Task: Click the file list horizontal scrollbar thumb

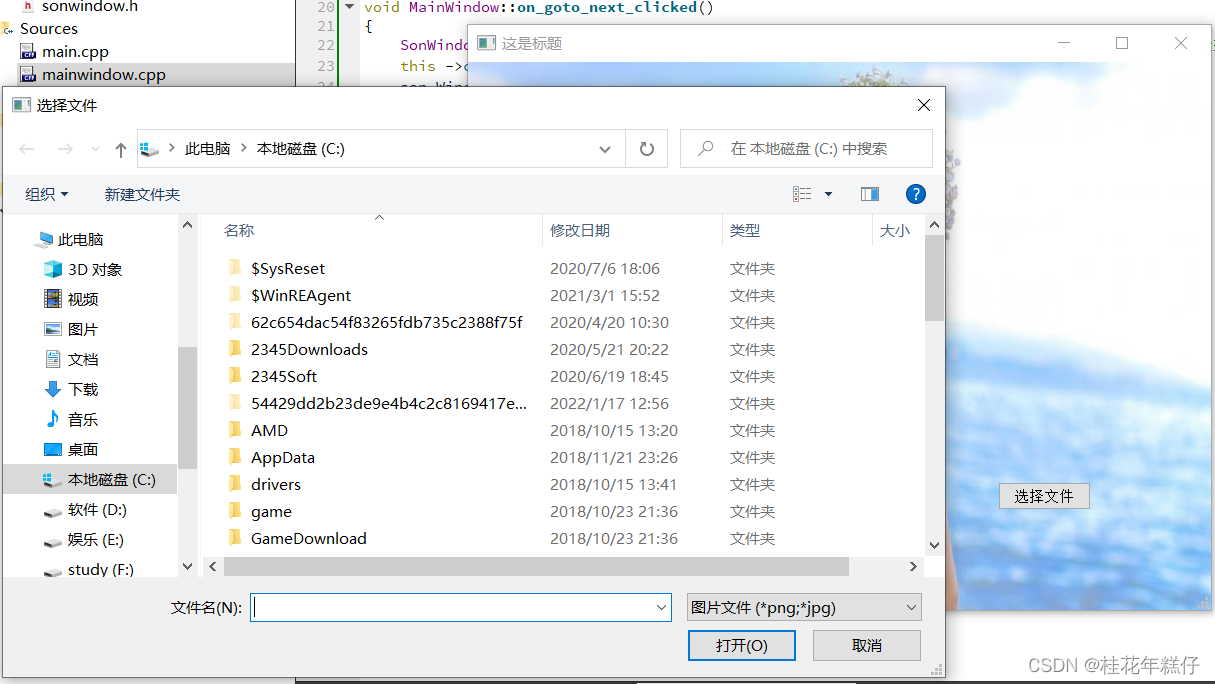Action: click(x=536, y=567)
